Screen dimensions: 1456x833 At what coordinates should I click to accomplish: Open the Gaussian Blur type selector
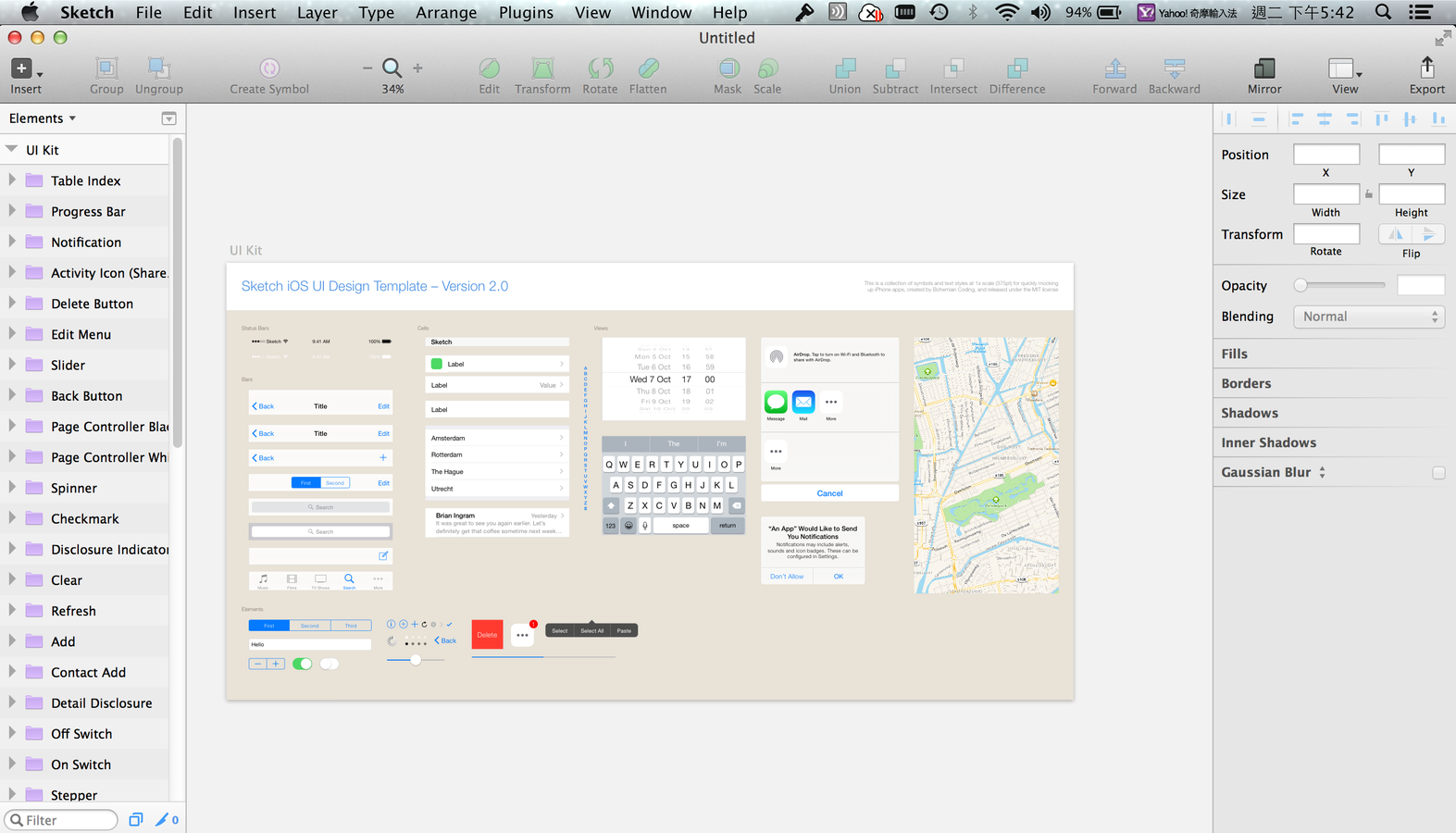click(x=1322, y=472)
